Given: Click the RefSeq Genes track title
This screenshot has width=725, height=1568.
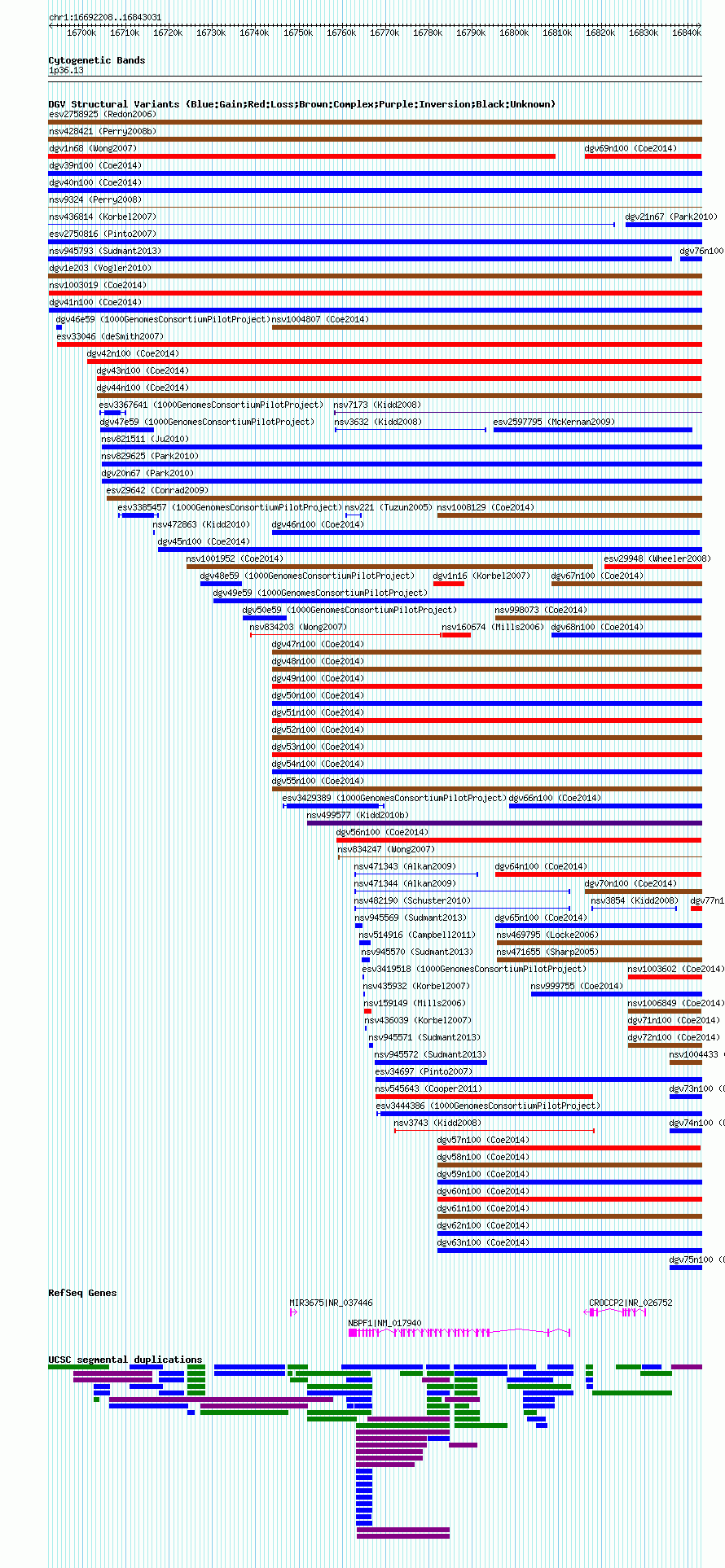Looking at the screenshot, I should 82,1293.
